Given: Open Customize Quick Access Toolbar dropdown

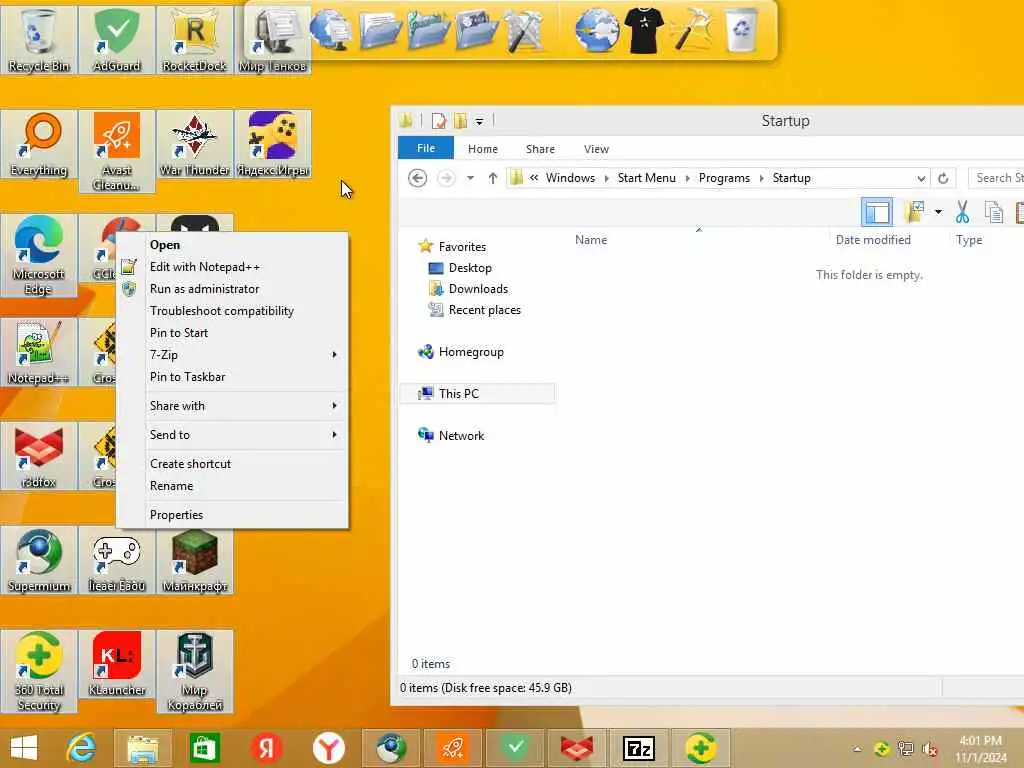Looking at the screenshot, I should coord(479,121).
